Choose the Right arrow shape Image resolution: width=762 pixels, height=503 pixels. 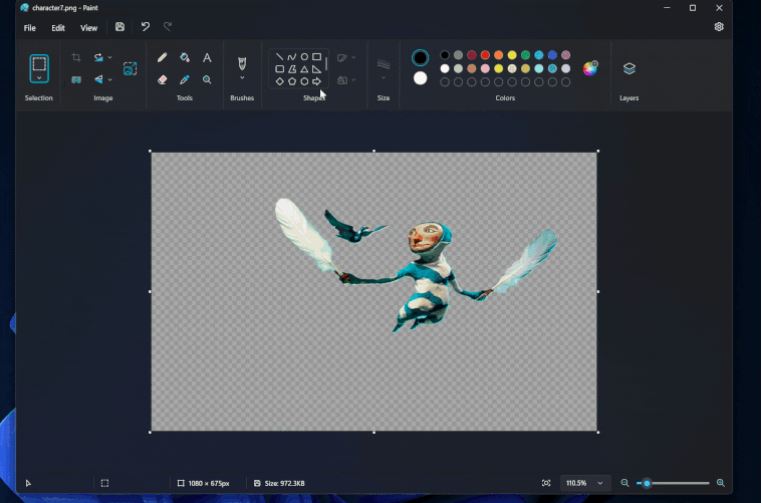tap(316, 81)
